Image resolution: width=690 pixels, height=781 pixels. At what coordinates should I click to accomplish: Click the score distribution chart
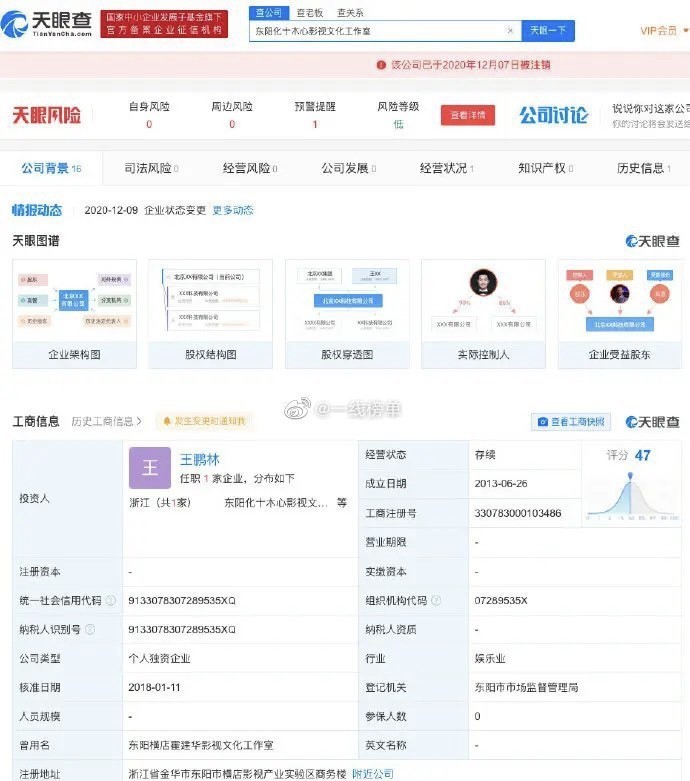pos(633,496)
